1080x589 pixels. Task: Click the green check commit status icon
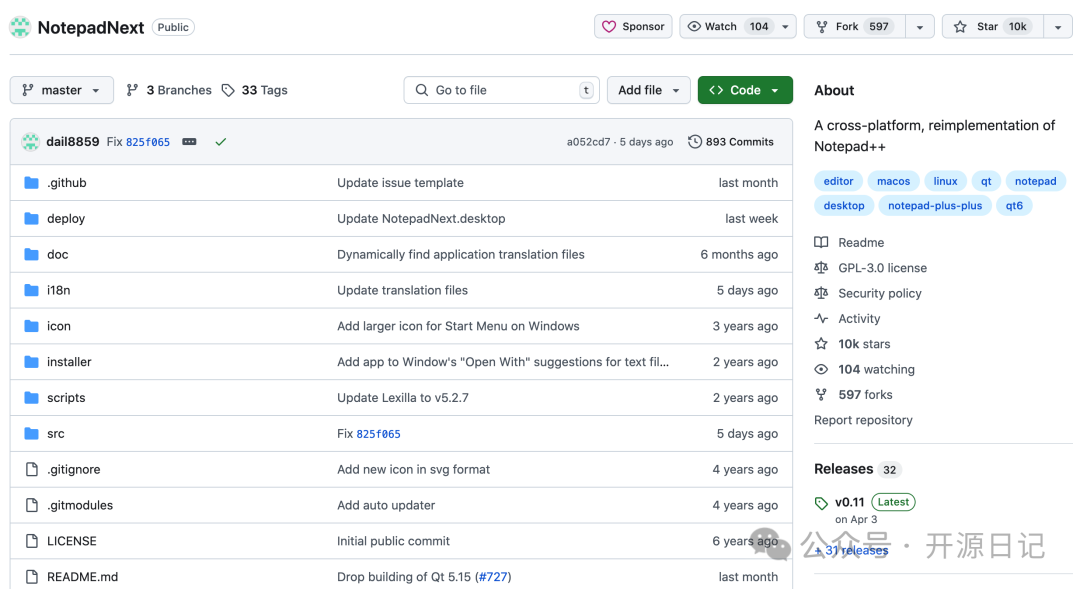tap(221, 142)
